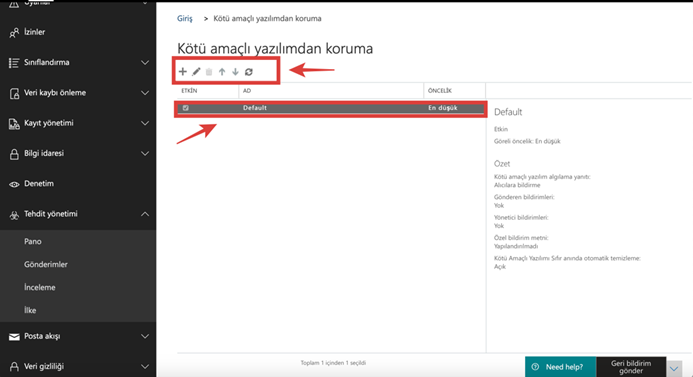Click the feedback panel down chevron

[x=674, y=369]
